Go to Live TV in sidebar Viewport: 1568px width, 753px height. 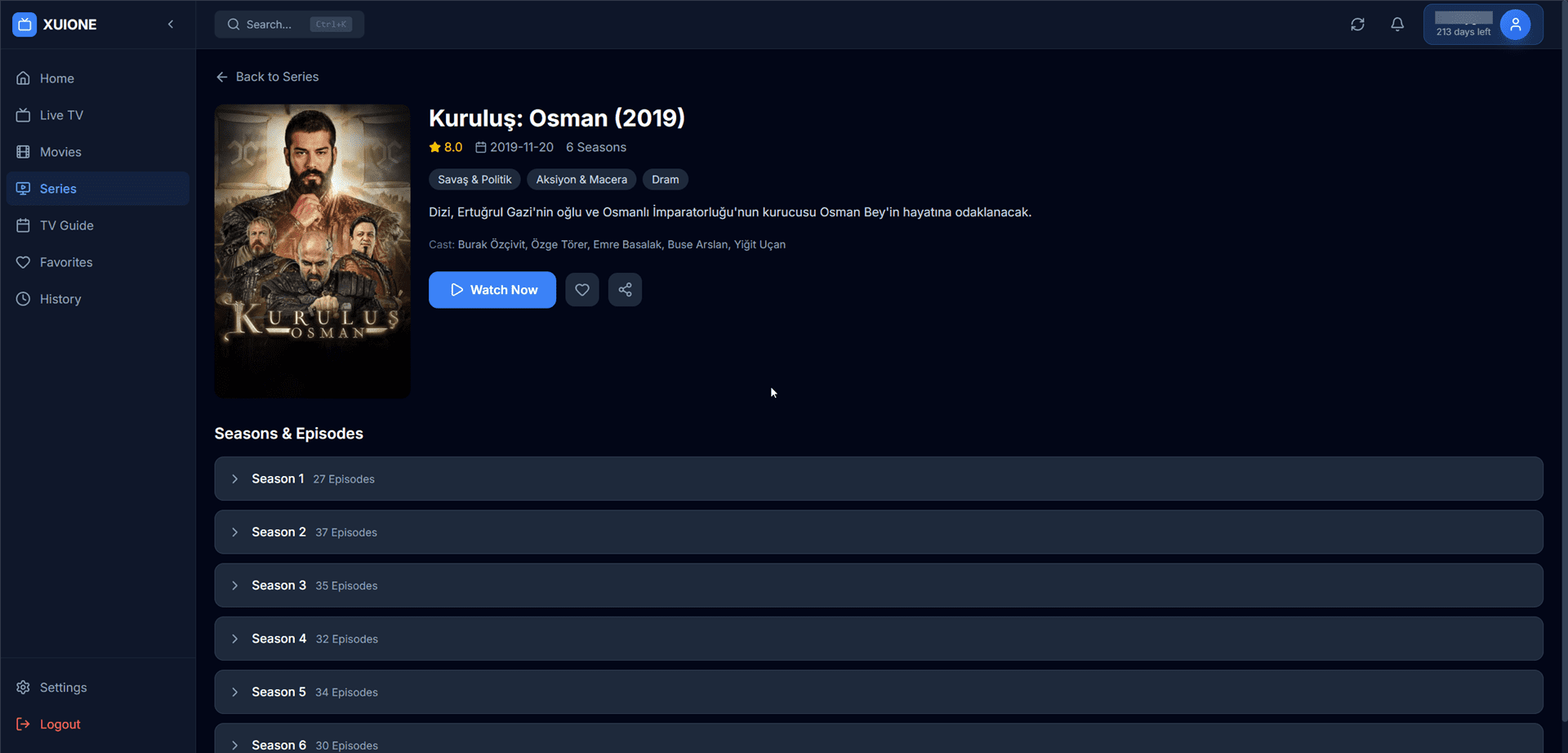61,115
